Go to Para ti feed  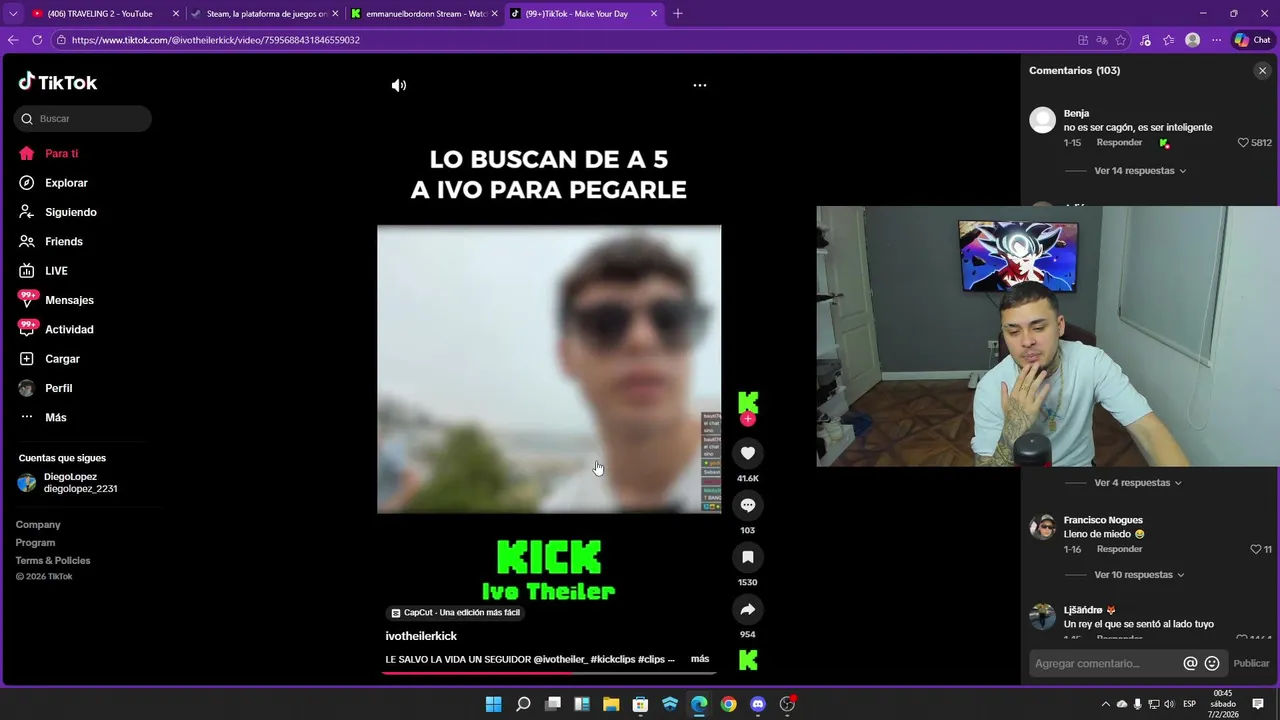[x=61, y=154]
